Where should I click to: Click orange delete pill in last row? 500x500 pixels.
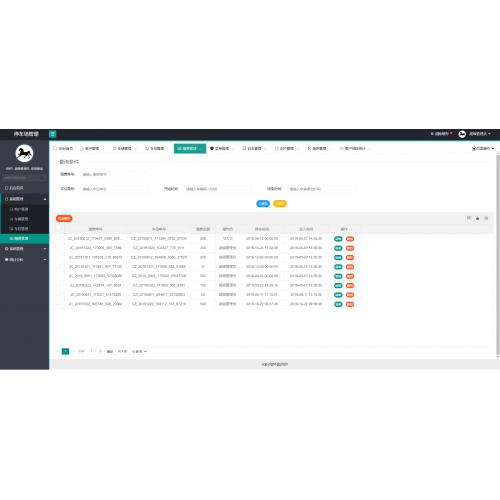coord(350,304)
